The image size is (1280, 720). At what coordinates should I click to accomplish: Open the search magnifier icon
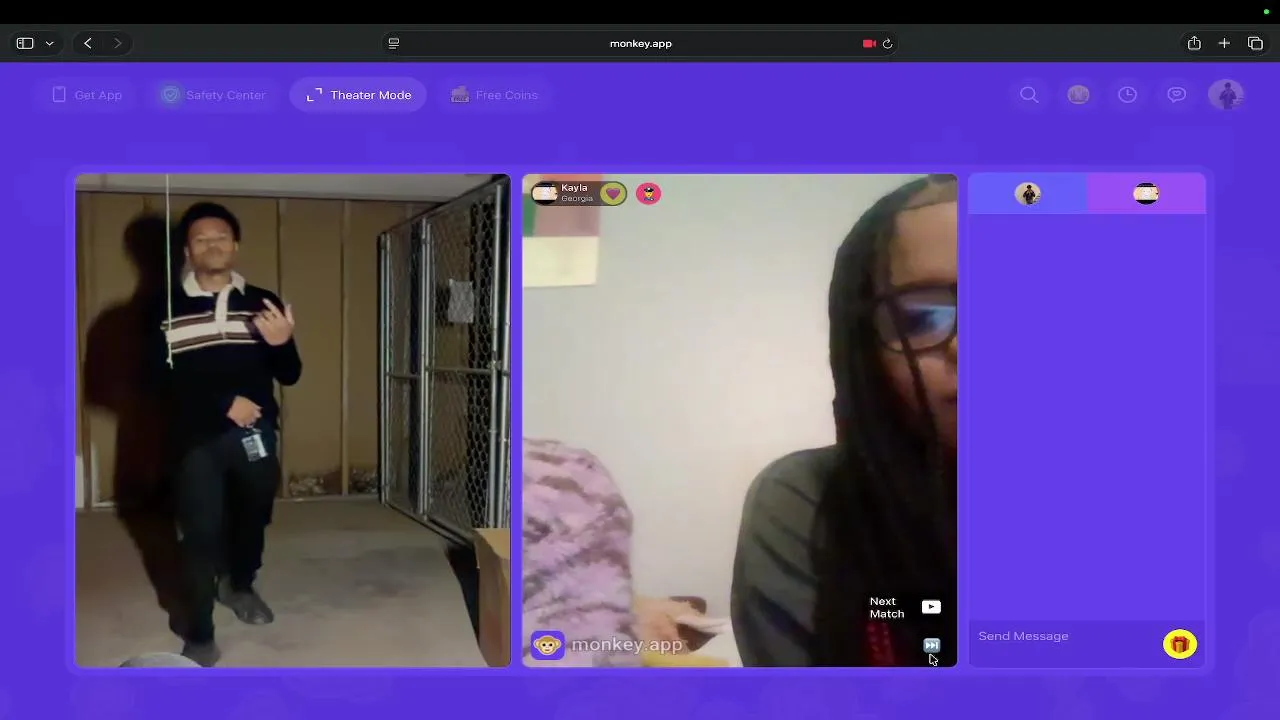[1029, 95]
